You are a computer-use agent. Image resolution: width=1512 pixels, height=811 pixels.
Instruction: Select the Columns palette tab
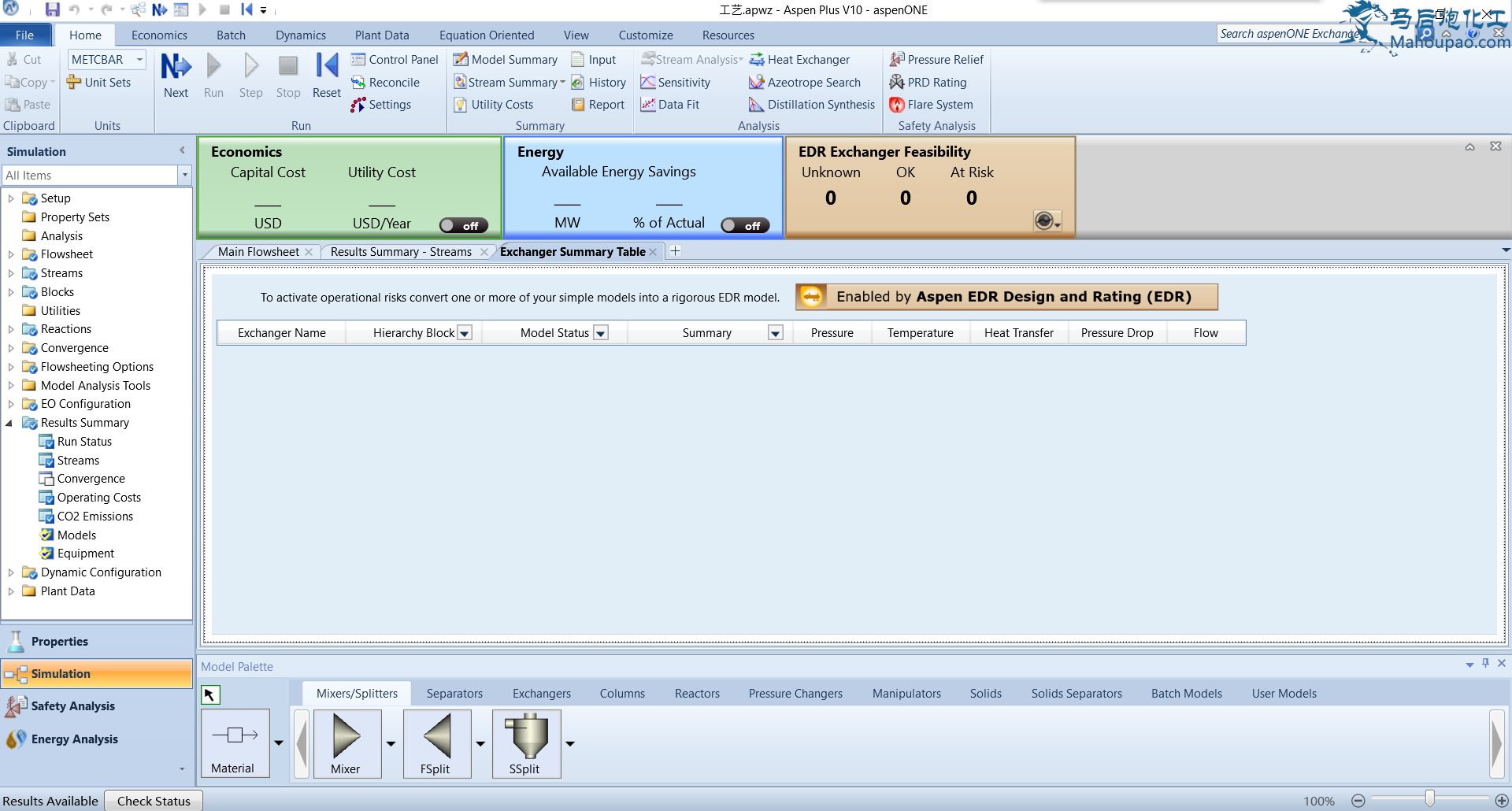coord(622,694)
